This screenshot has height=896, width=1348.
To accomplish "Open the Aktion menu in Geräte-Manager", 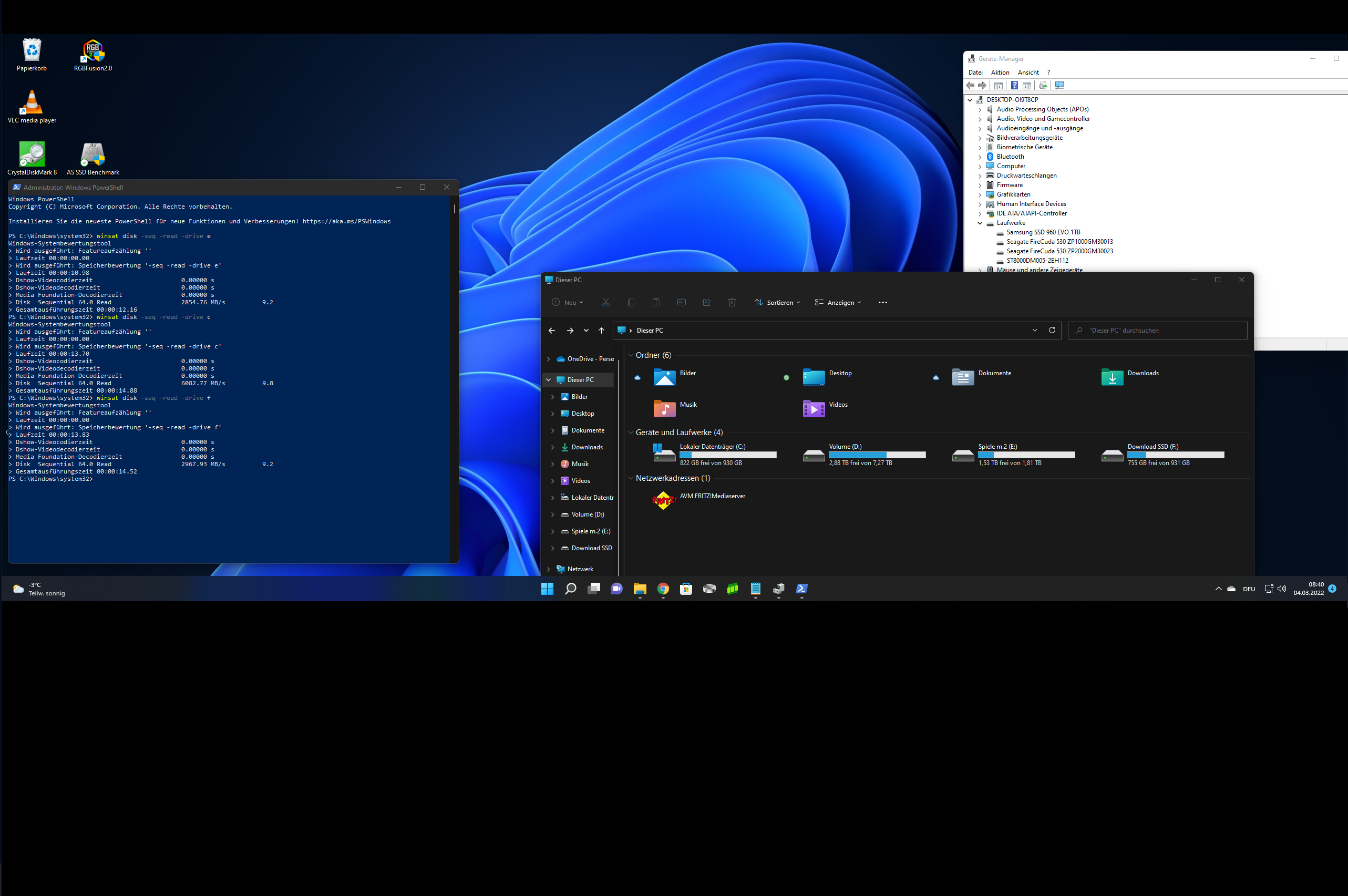I will pos(1000,73).
